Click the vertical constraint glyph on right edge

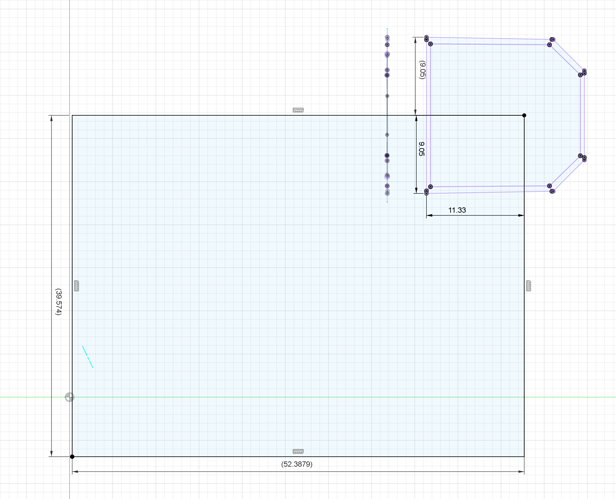529,286
